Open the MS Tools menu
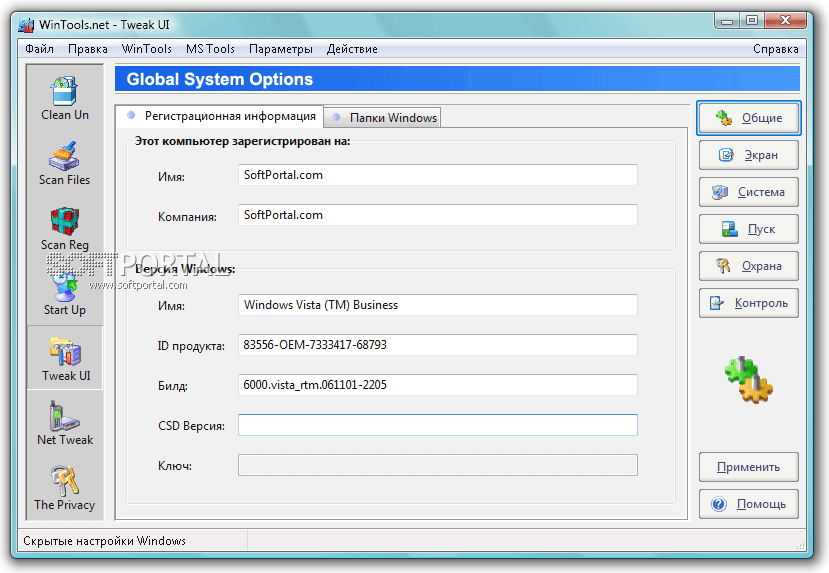829x573 pixels. point(210,49)
